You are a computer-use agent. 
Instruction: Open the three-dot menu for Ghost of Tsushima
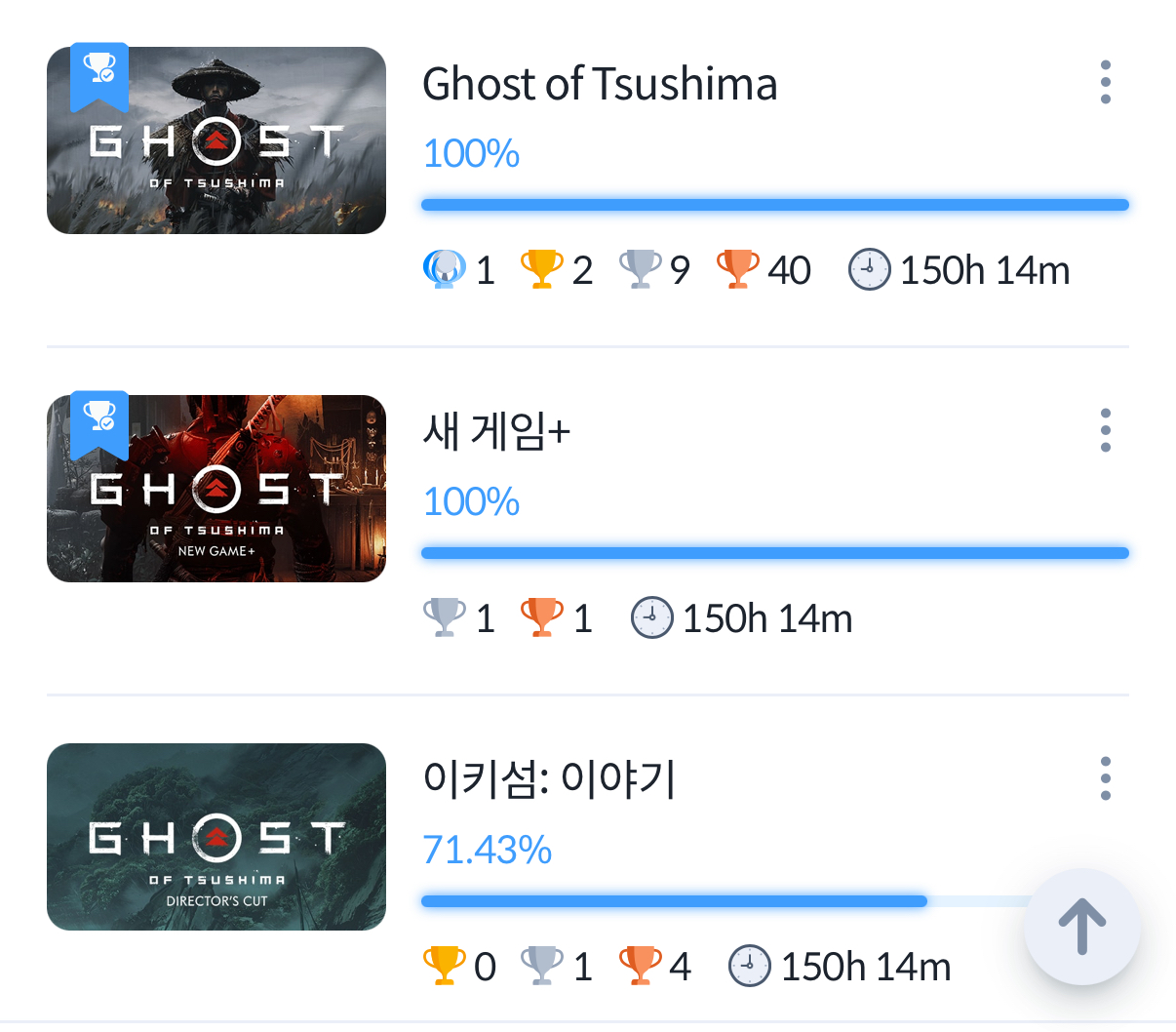tap(1105, 82)
